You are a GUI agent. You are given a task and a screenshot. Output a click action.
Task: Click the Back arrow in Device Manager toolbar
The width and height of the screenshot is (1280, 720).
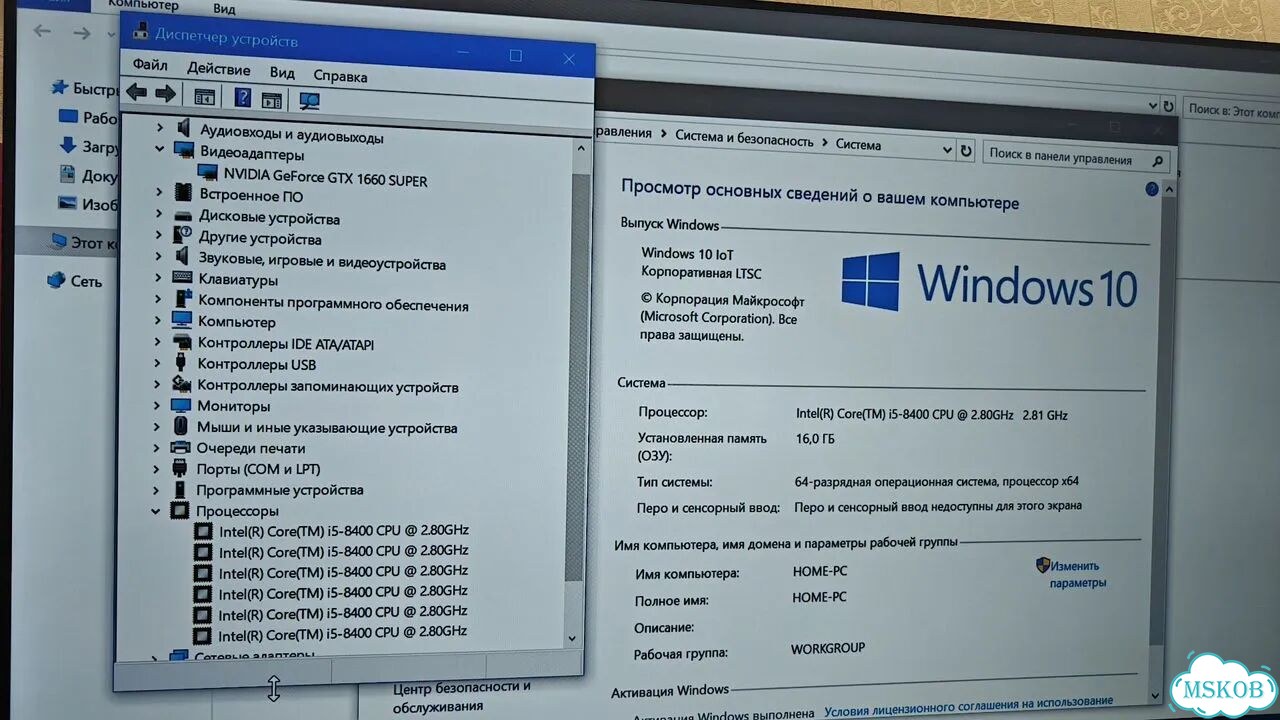click(136, 93)
